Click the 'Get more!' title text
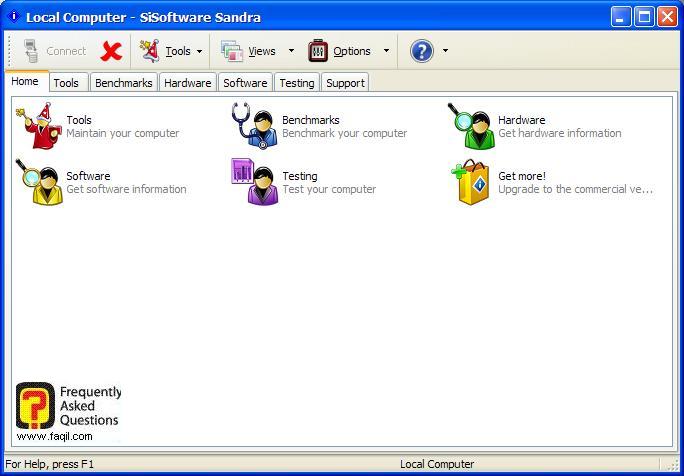The height and width of the screenshot is (476, 684). (x=522, y=176)
